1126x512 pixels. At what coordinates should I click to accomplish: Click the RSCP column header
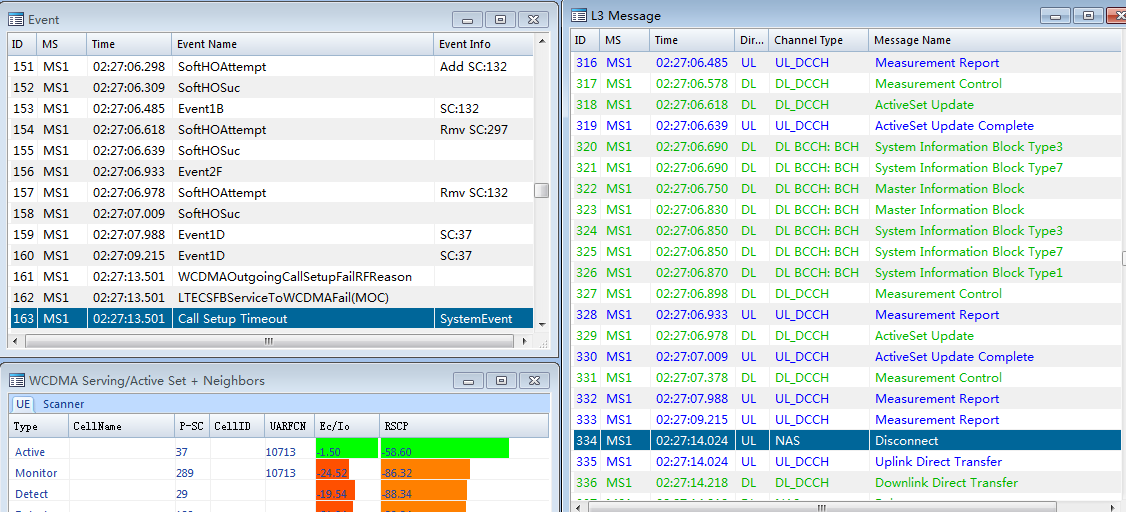click(x=464, y=426)
